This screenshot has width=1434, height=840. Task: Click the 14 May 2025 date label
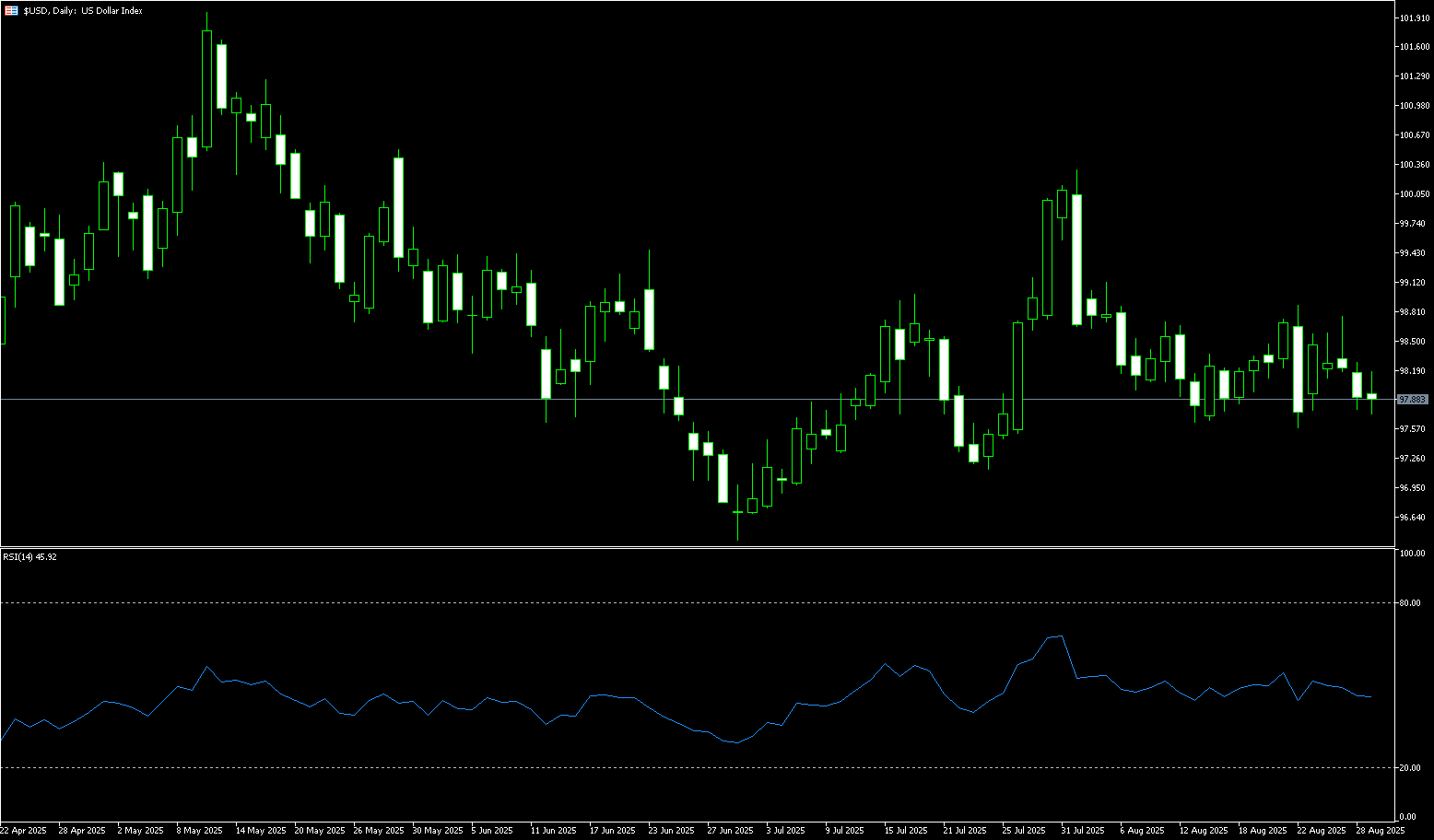(x=259, y=831)
